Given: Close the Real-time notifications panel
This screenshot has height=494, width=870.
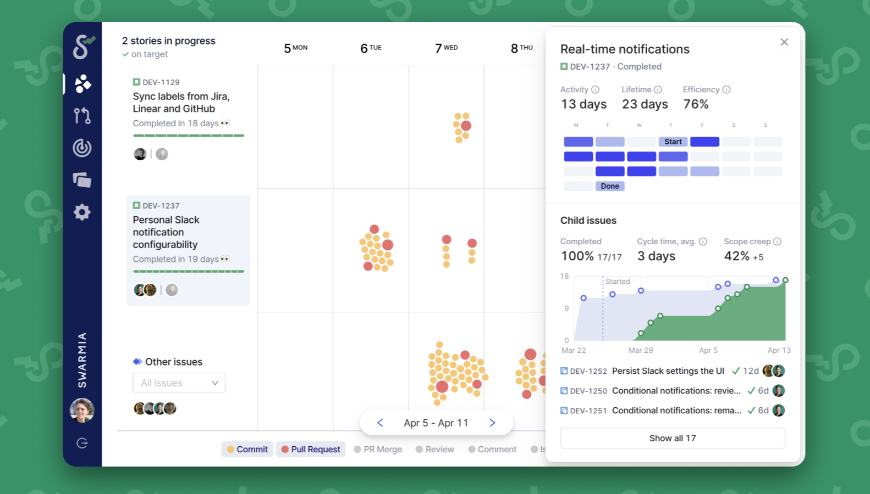Looking at the screenshot, I should tap(784, 42).
